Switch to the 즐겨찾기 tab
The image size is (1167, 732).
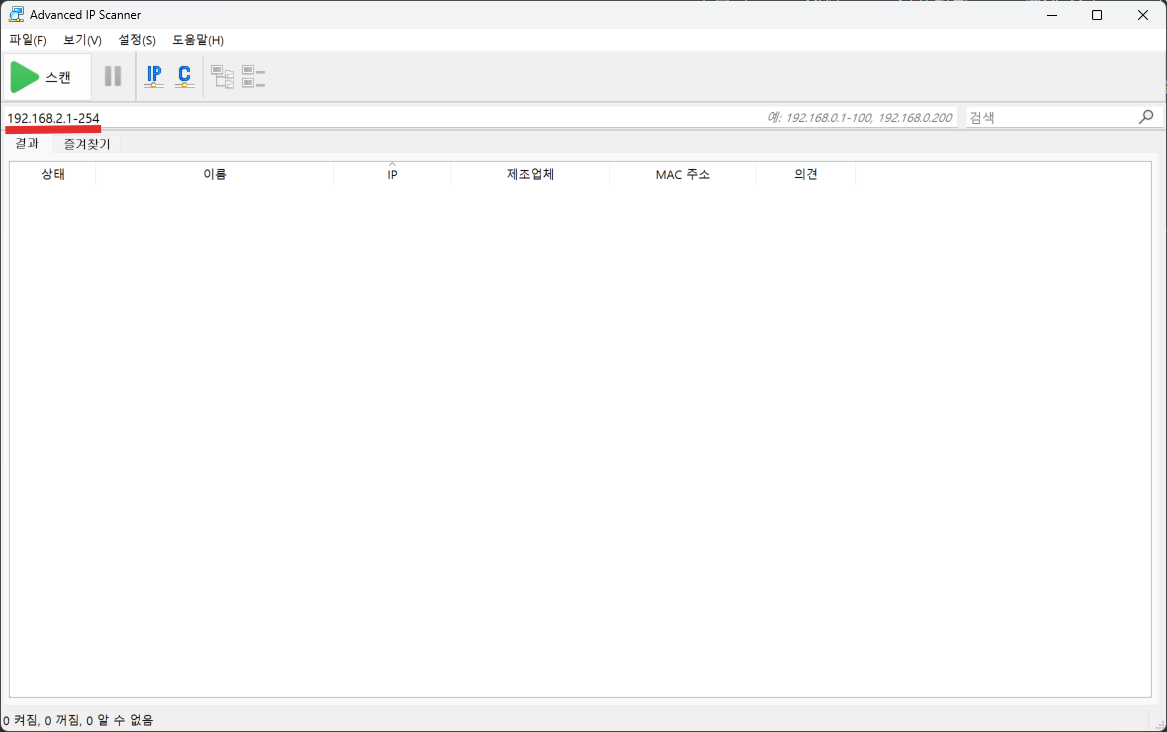(86, 144)
